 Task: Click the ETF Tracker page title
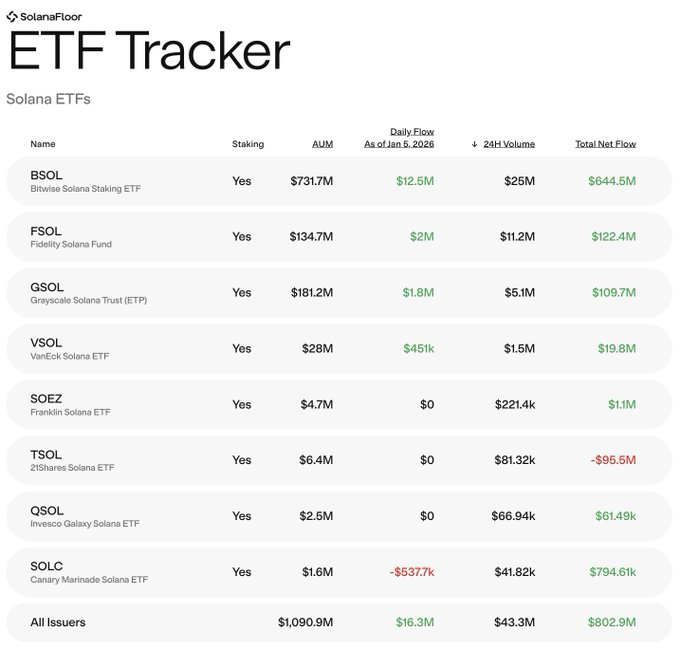(149, 52)
